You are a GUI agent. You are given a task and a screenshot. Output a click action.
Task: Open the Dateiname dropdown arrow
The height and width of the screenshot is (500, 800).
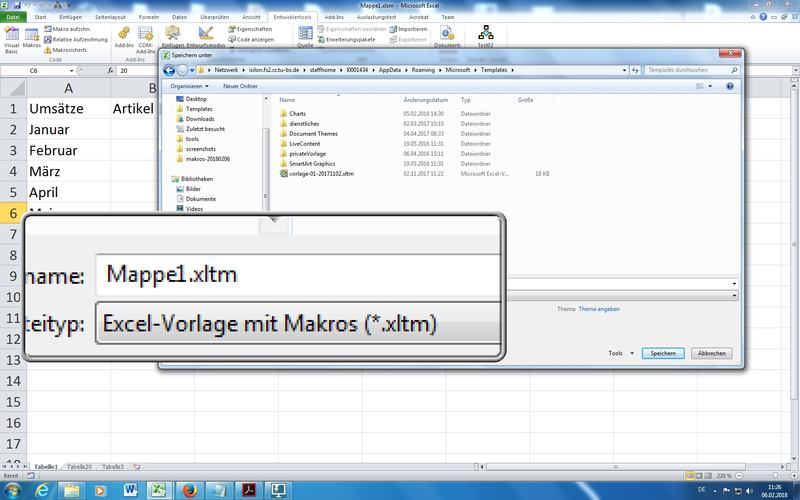(x=735, y=284)
